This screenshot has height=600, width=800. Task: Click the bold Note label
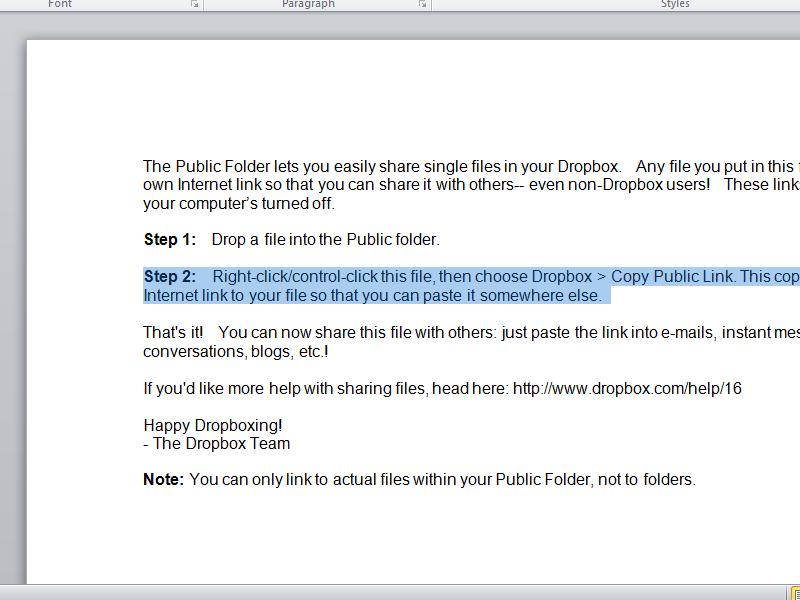tap(159, 479)
